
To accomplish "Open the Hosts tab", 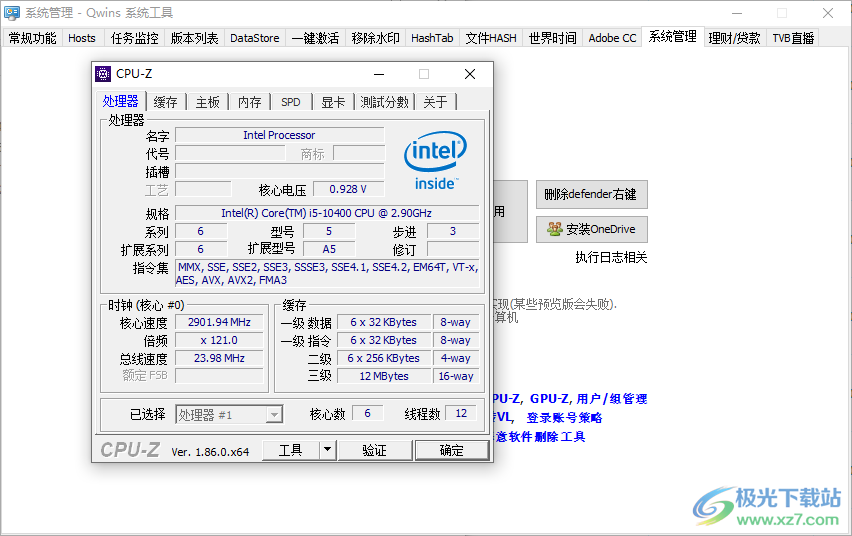I will [82, 38].
